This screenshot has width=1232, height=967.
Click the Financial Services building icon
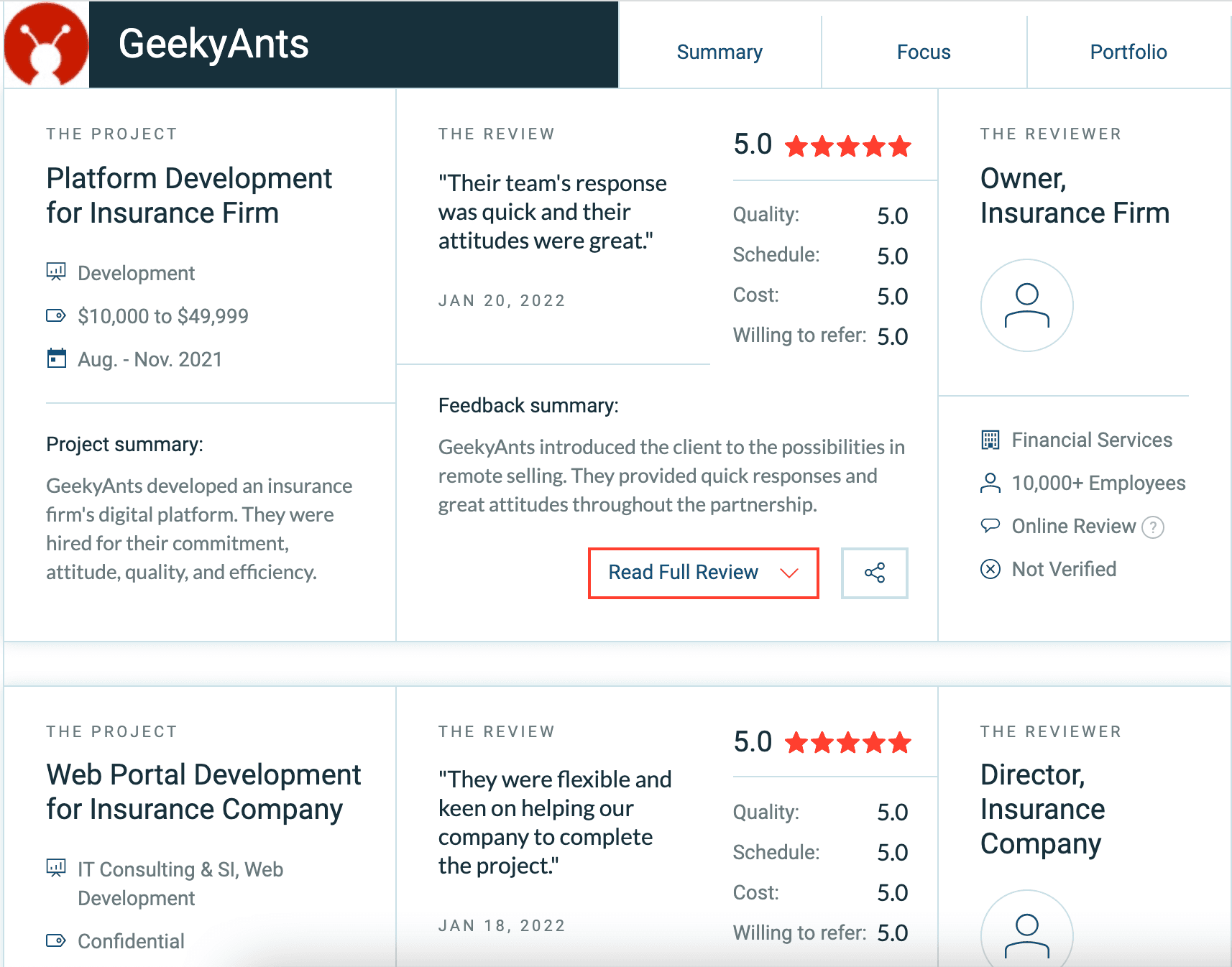[x=990, y=440]
